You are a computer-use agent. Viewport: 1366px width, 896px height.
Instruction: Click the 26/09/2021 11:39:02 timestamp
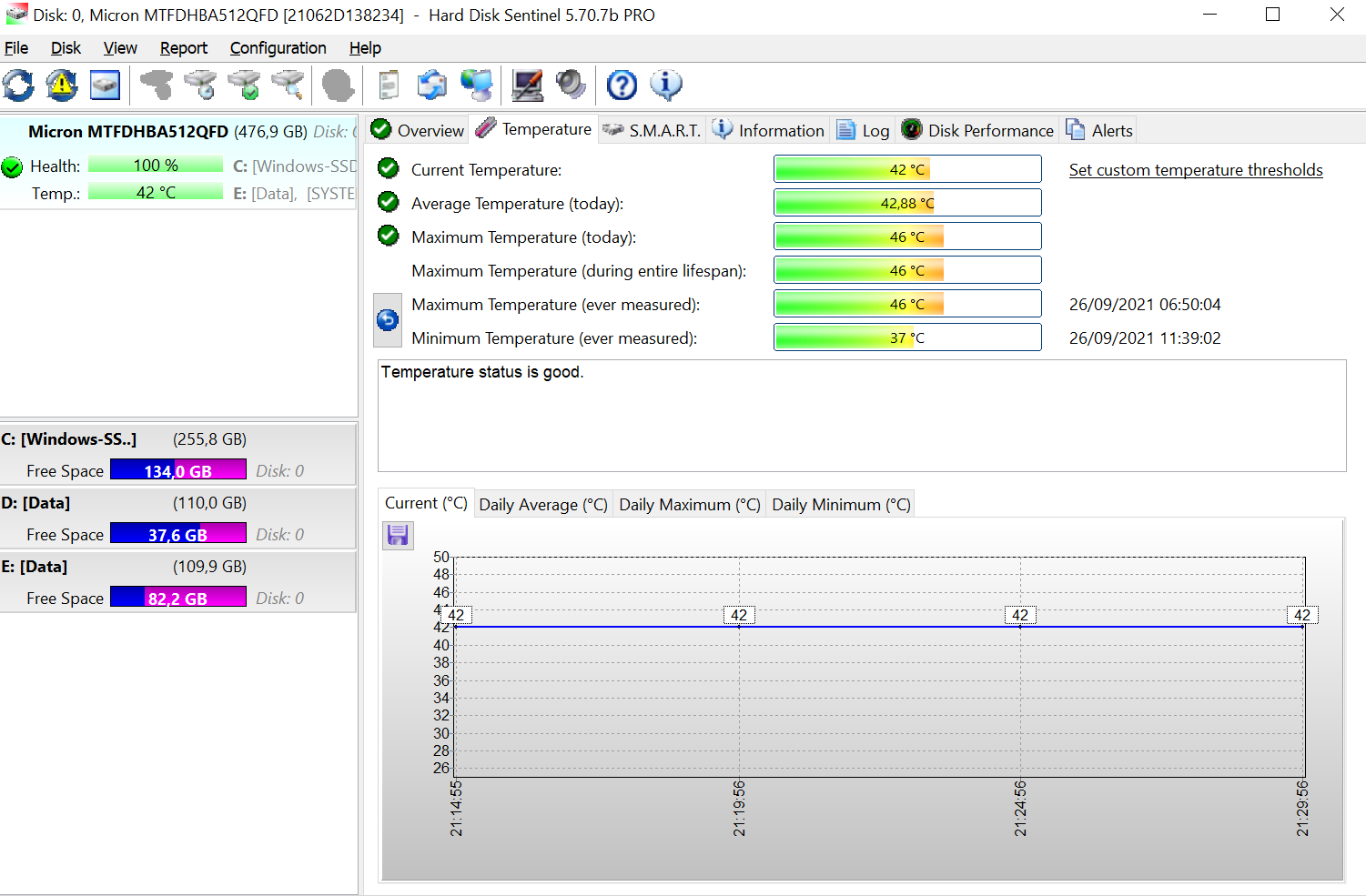[1145, 338]
